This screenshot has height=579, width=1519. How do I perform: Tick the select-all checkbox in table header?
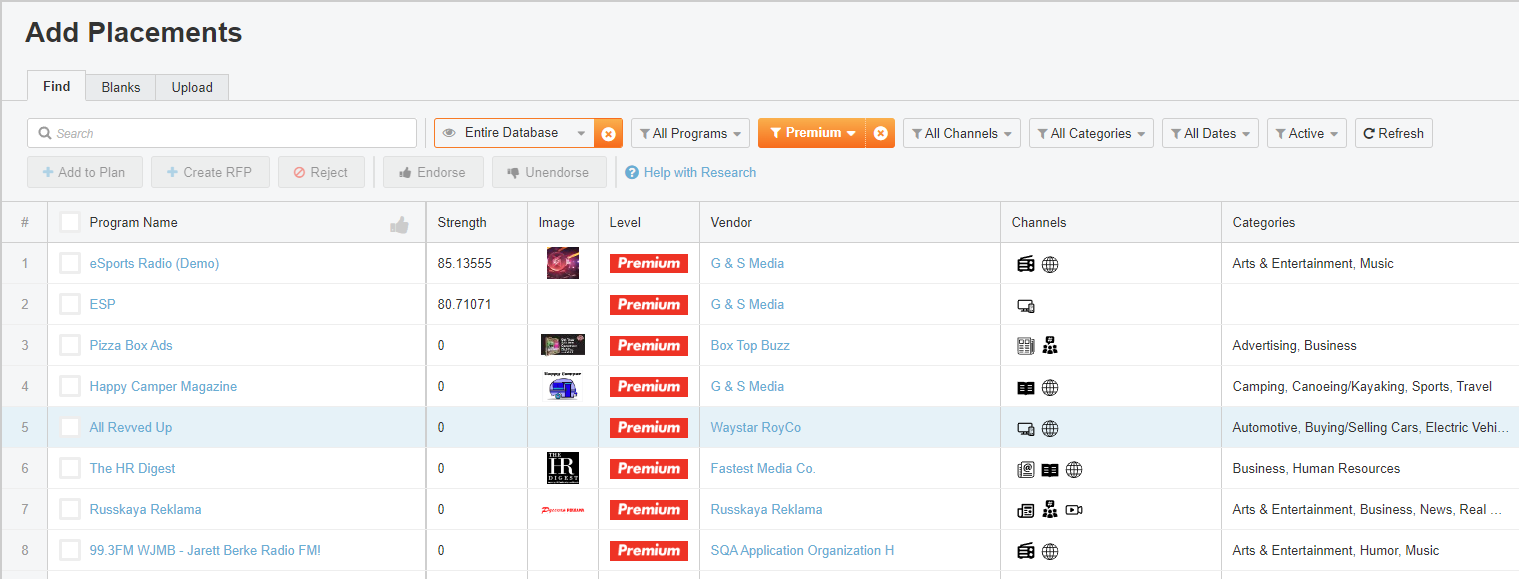tap(69, 222)
